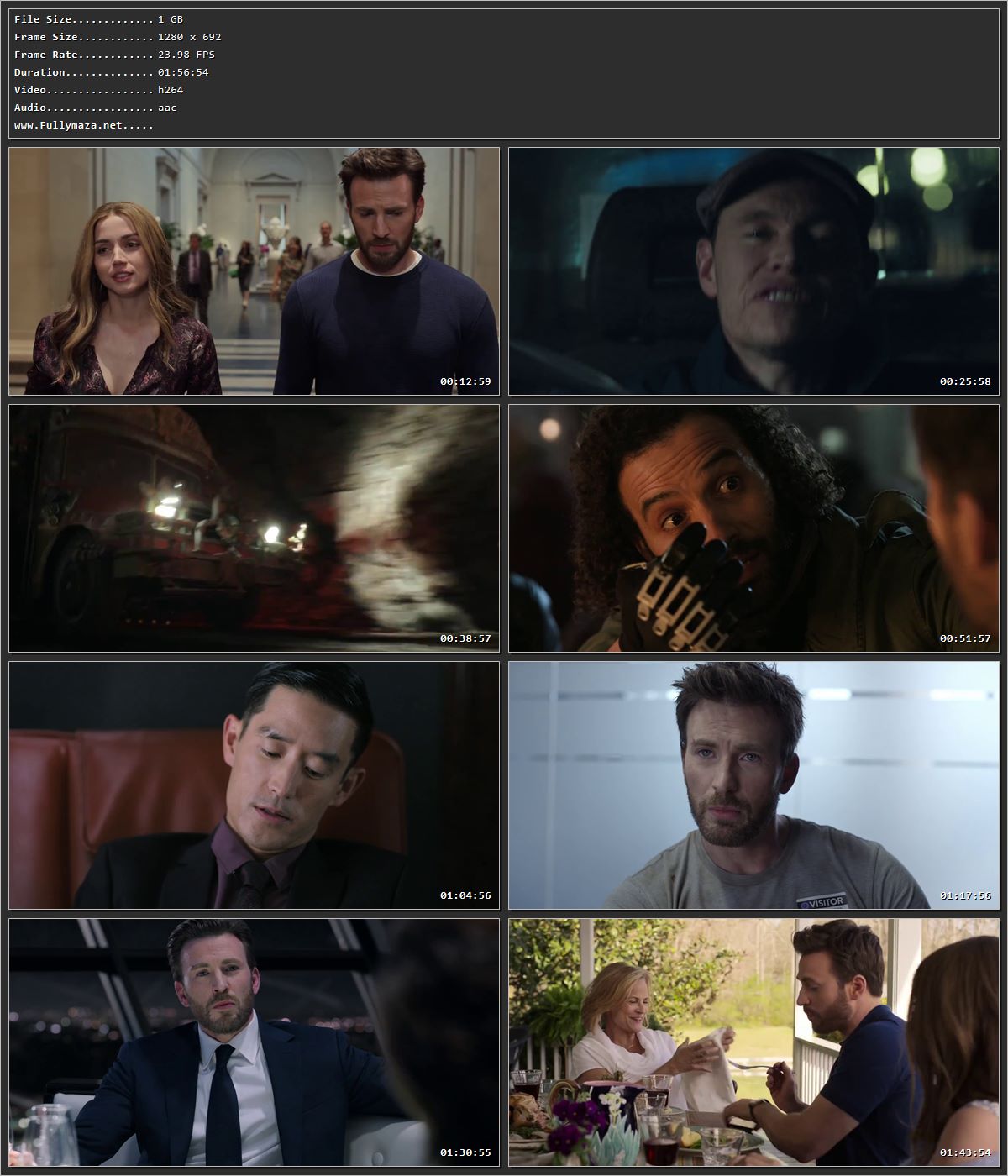Screen dimensions: 1008x1176
Task: Select the Audio codec value aac
Action: 167,108
